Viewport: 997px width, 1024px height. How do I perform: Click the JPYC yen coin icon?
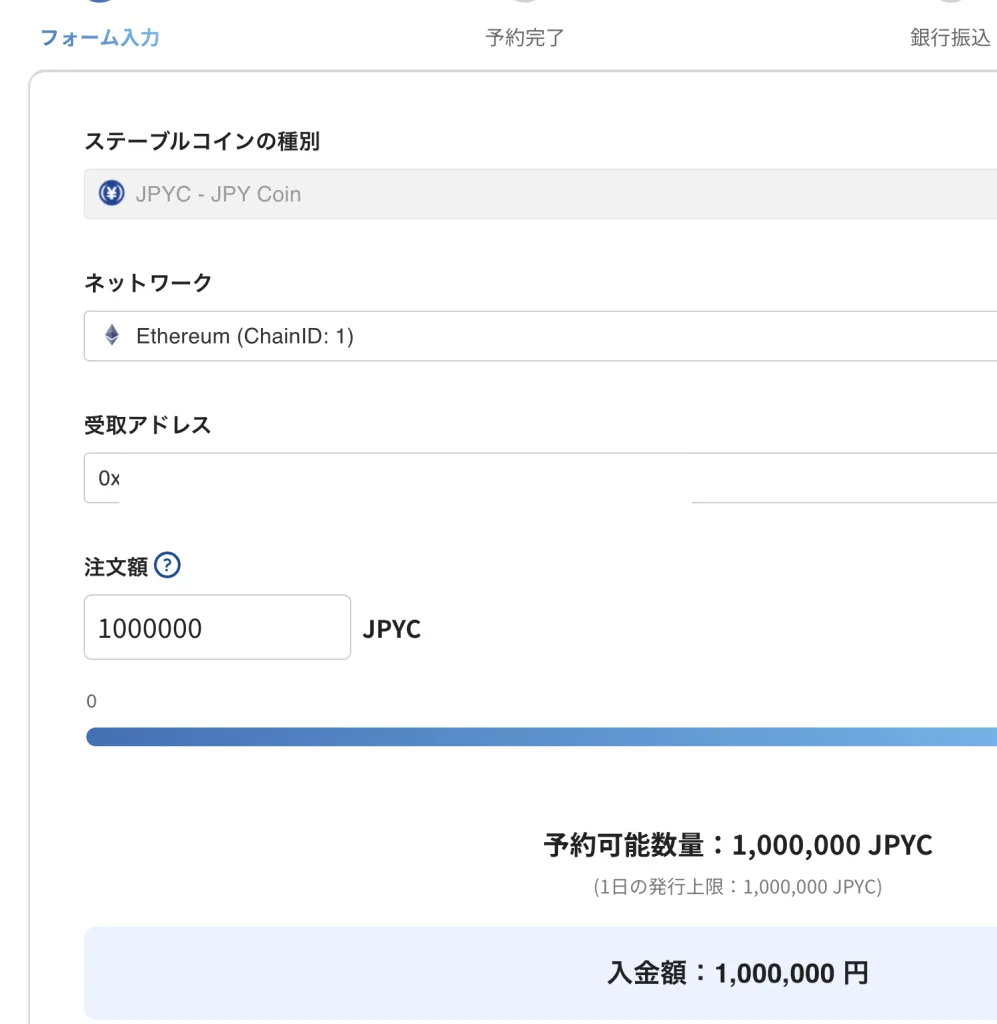(111, 194)
